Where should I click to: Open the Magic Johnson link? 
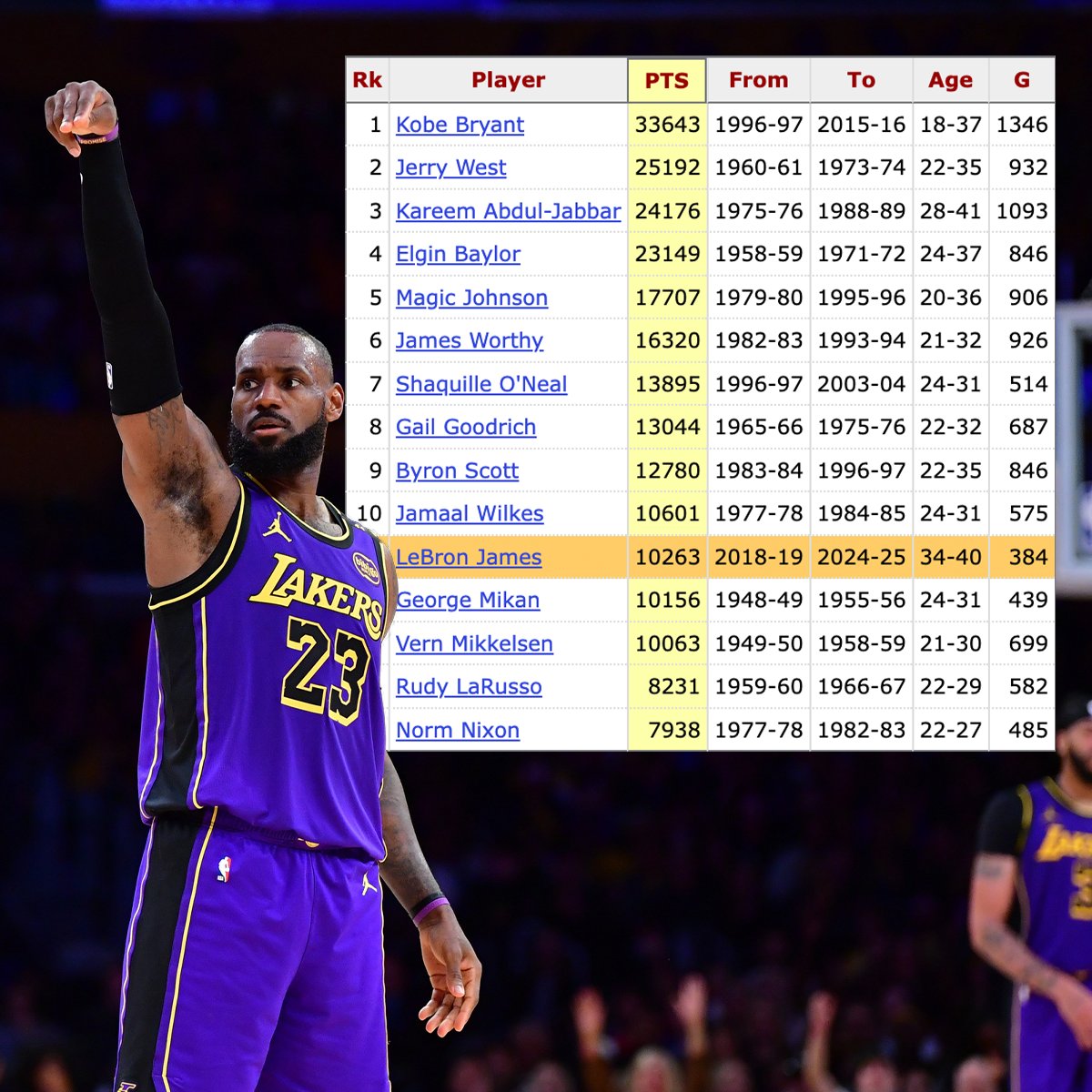[x=471, y=298]
